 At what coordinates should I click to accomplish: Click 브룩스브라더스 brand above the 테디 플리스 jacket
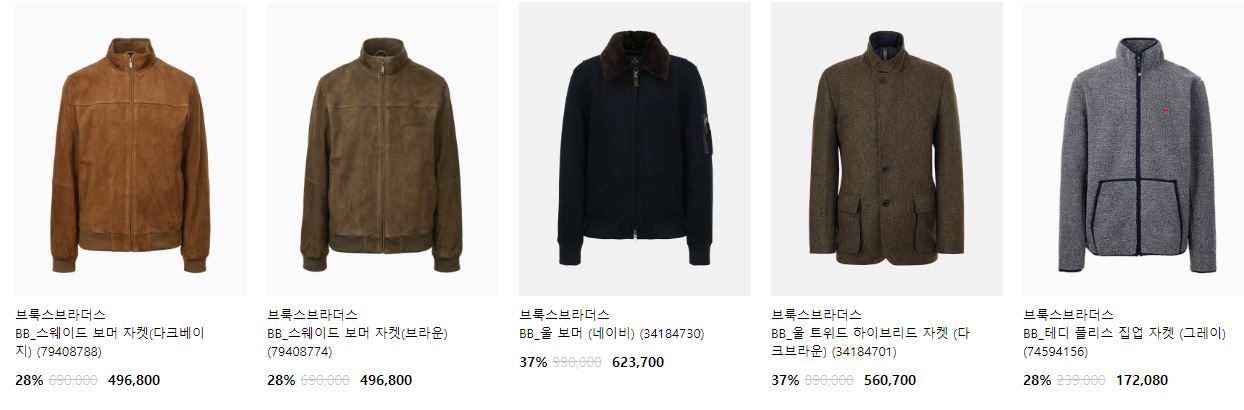[x=1069, y=315]
